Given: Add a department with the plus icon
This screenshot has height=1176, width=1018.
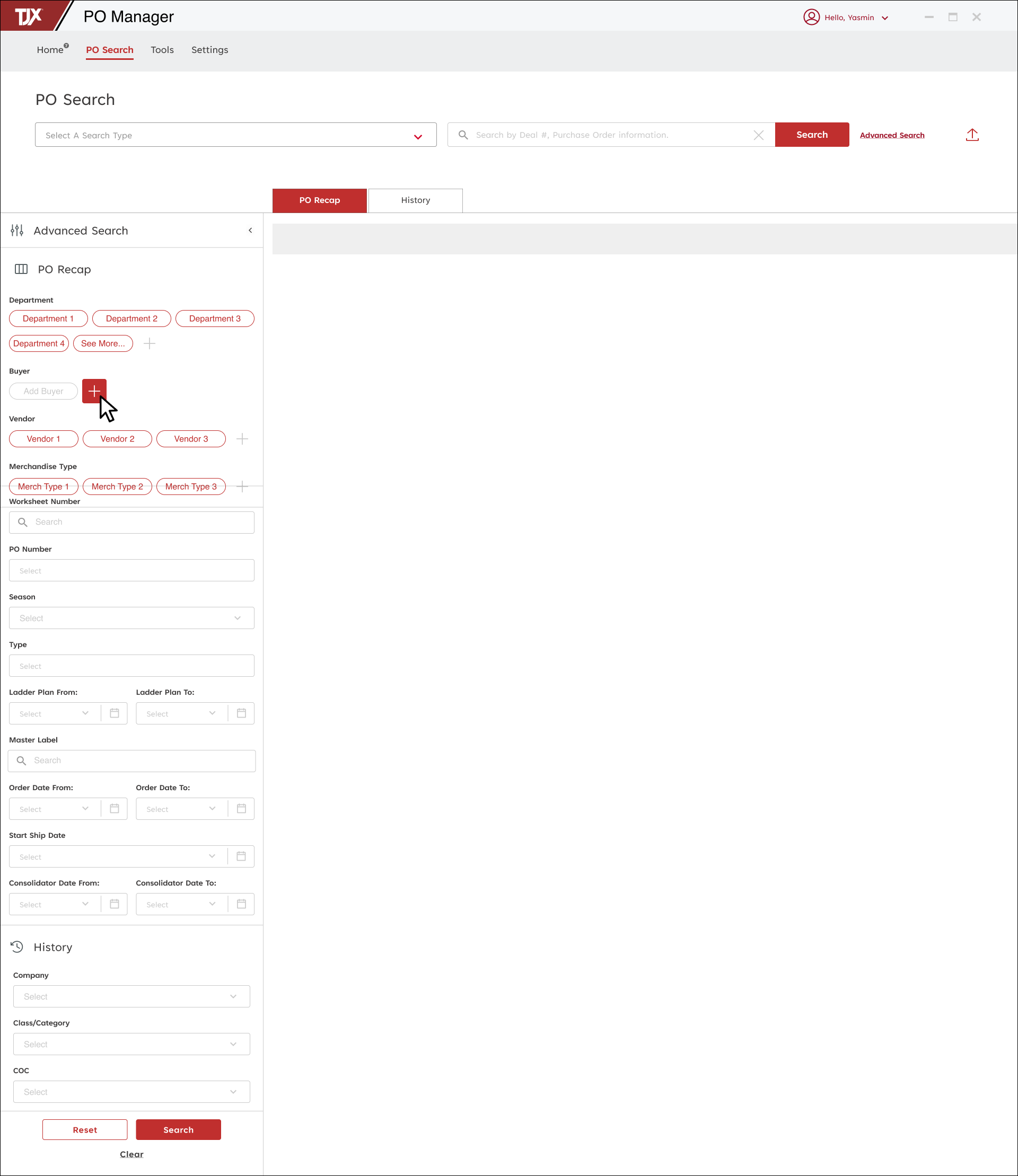Looking at the screenshot, I should (150, 343).
